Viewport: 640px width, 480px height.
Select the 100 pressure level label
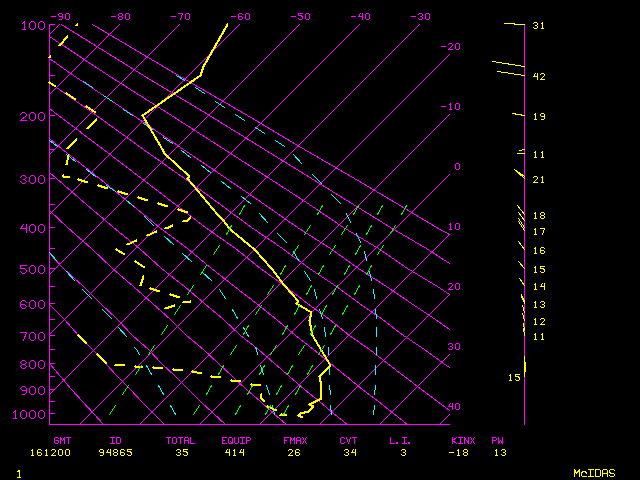point(32,25)
